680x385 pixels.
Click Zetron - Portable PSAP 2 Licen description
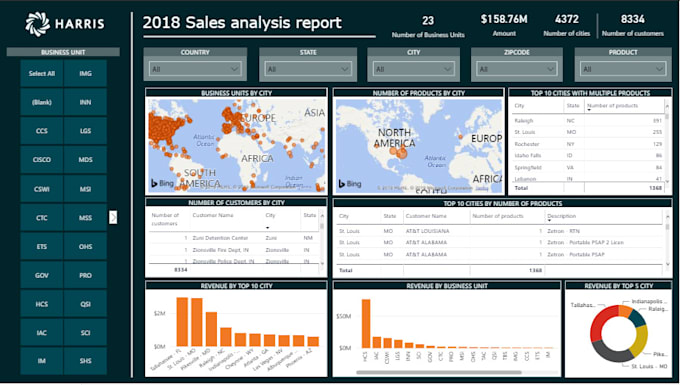[585, 242]
